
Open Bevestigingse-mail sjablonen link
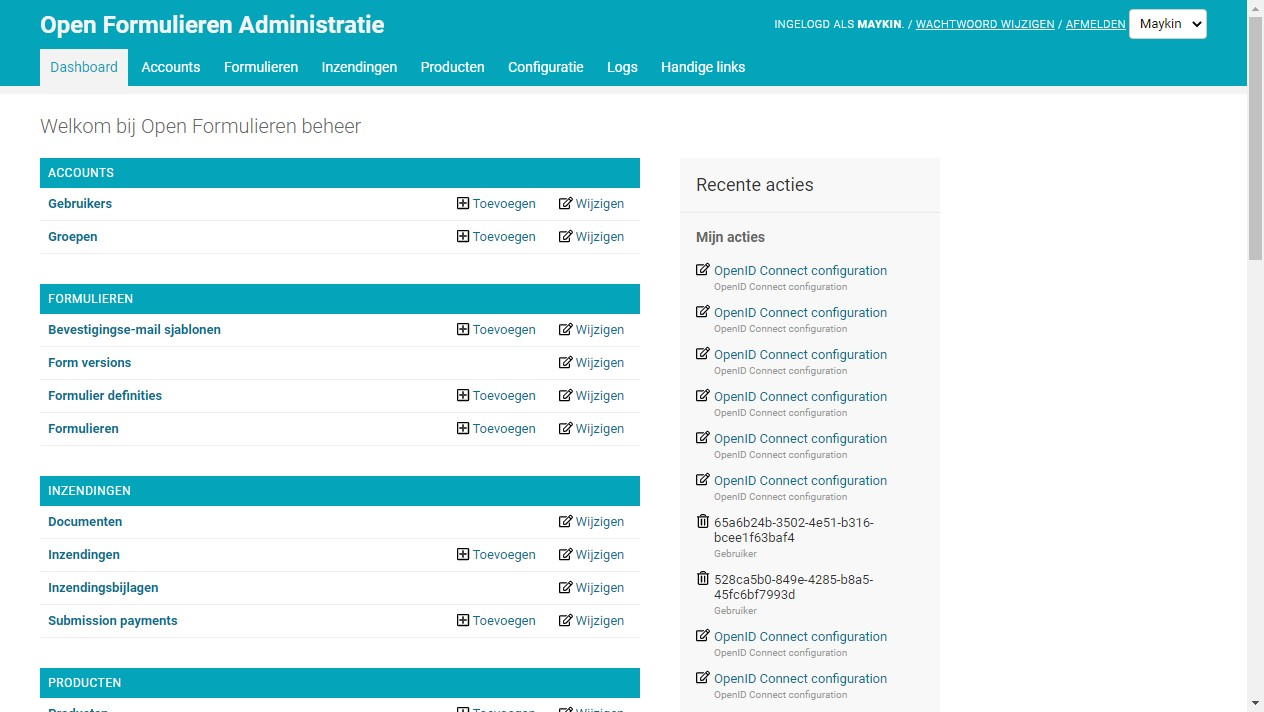click(134, 329)
